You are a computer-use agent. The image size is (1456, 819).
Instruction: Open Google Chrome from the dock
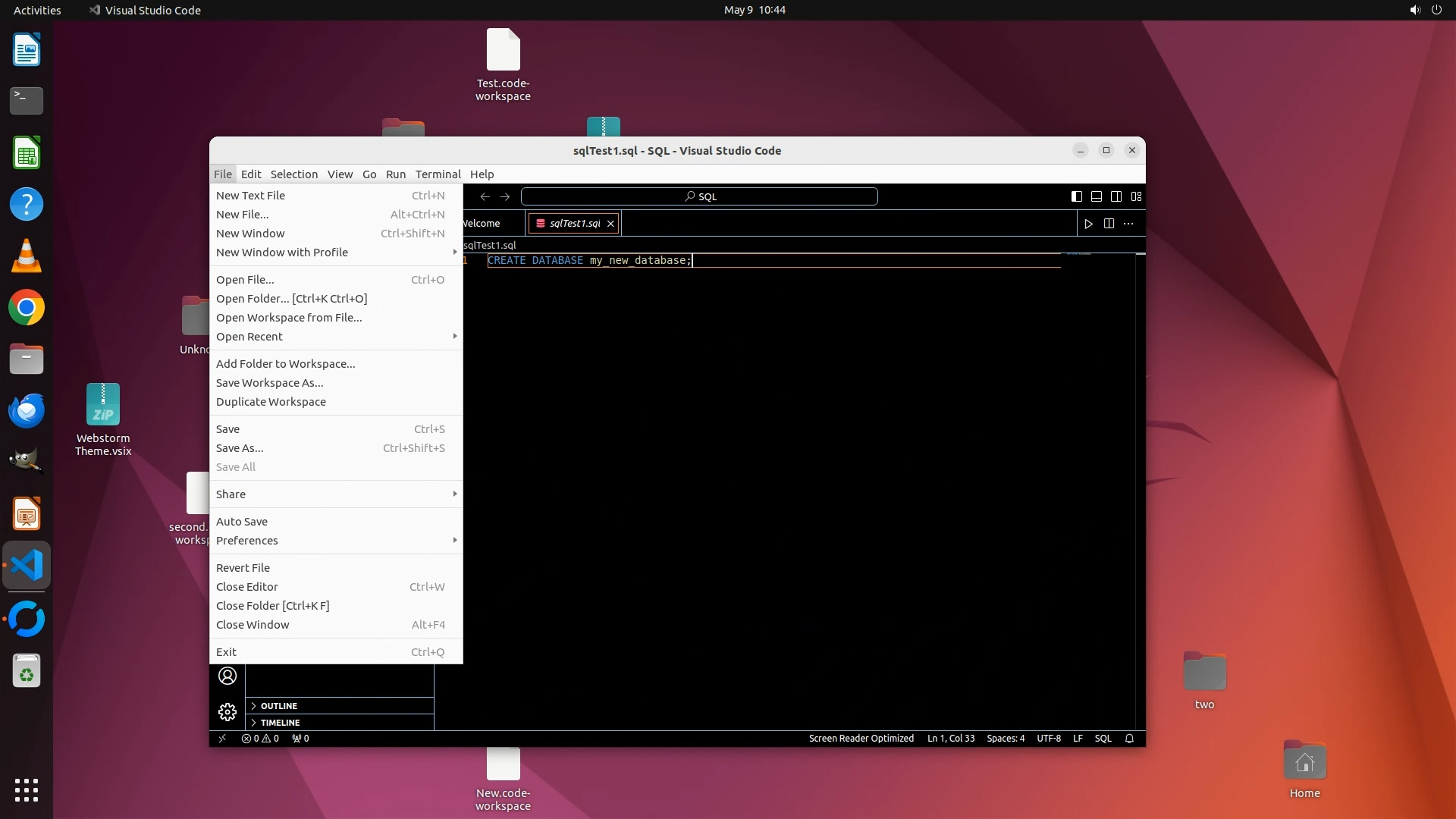(27, 308)
